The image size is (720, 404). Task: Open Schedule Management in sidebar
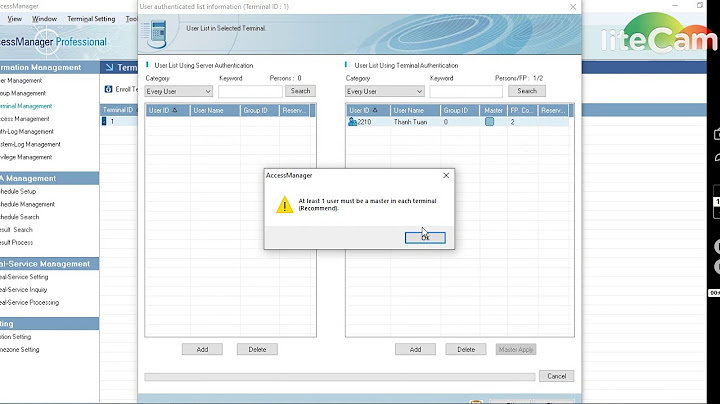[x=27, y=204]
